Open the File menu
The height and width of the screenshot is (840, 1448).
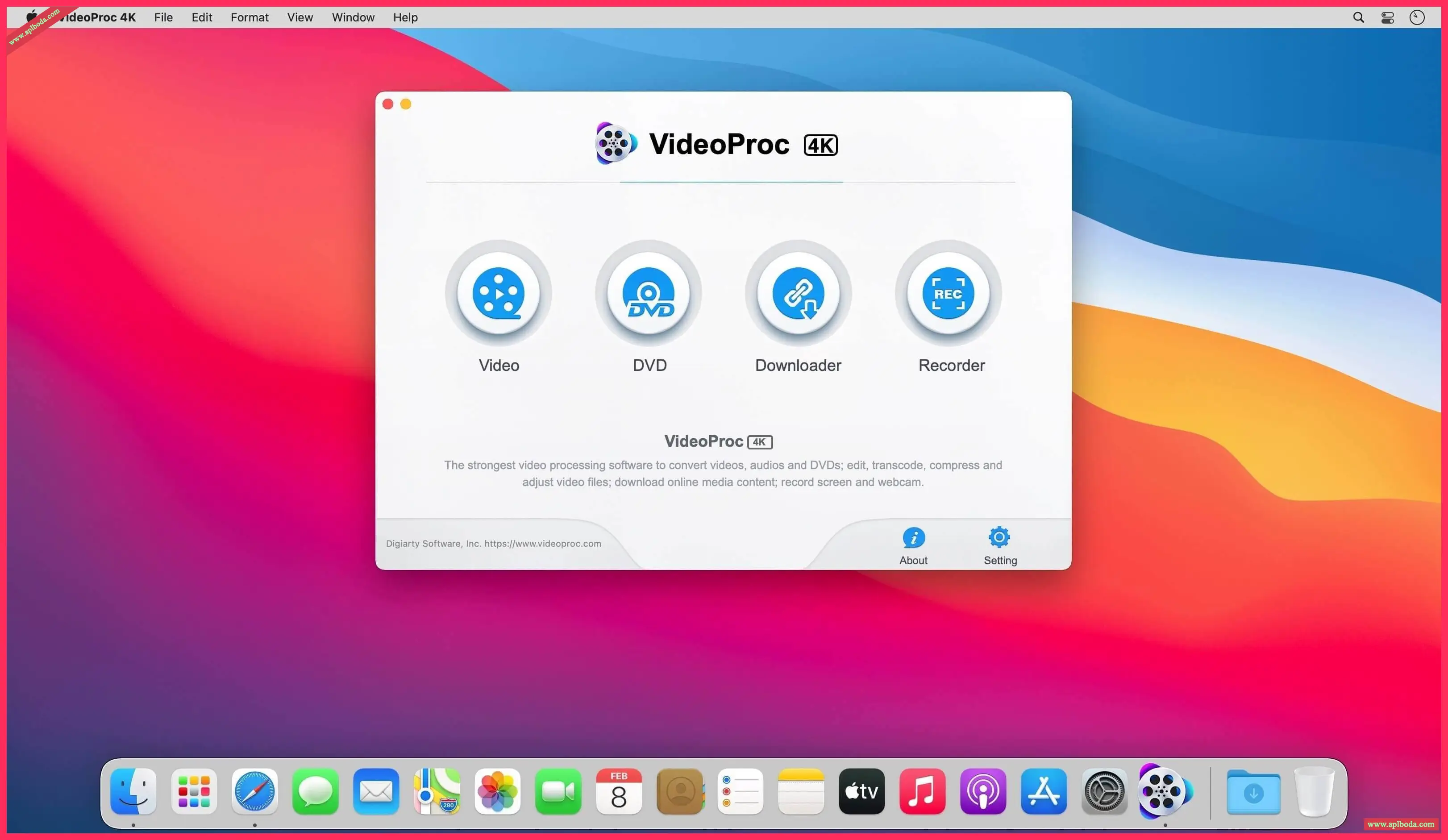pyautogui.click(x=163, y=17)
